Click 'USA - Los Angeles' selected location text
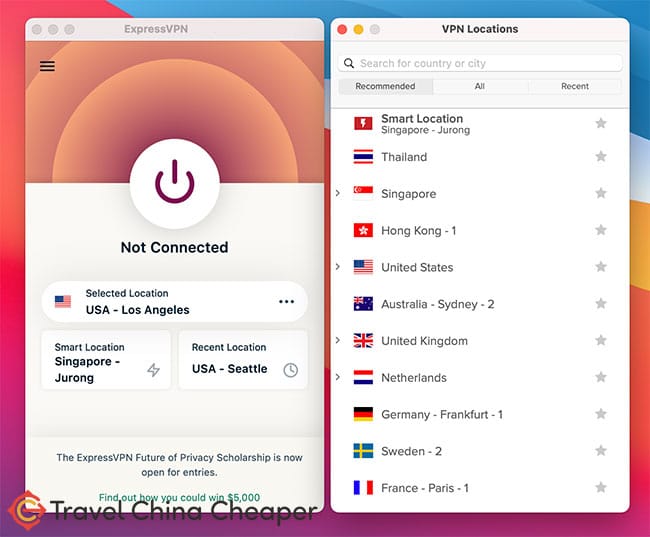The height and width of the screenshot is (537, 650). 138,310
